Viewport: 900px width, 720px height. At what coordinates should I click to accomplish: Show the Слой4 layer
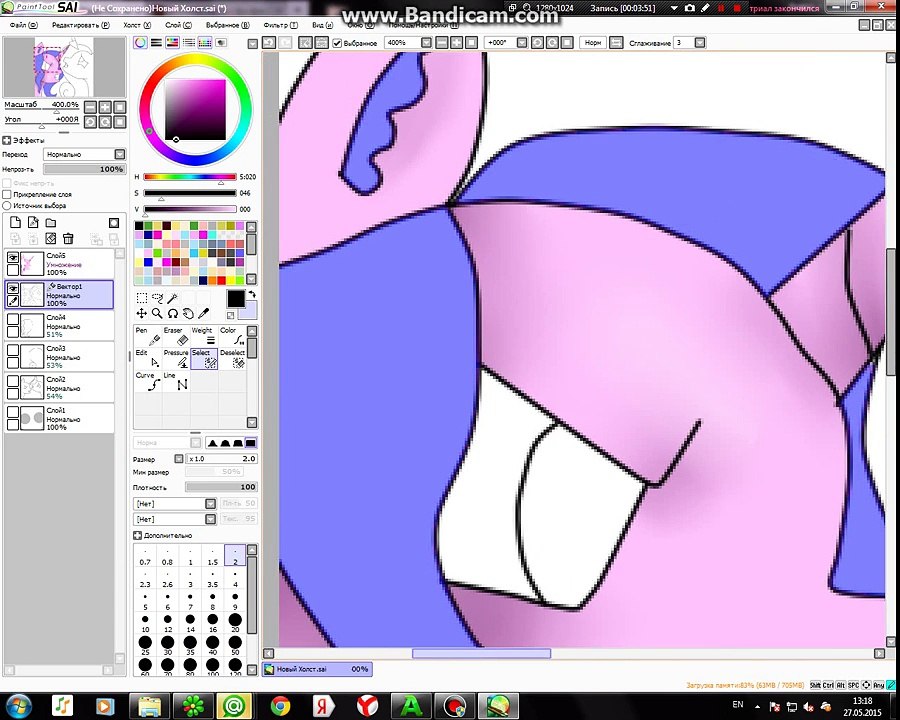pos(13,320)
